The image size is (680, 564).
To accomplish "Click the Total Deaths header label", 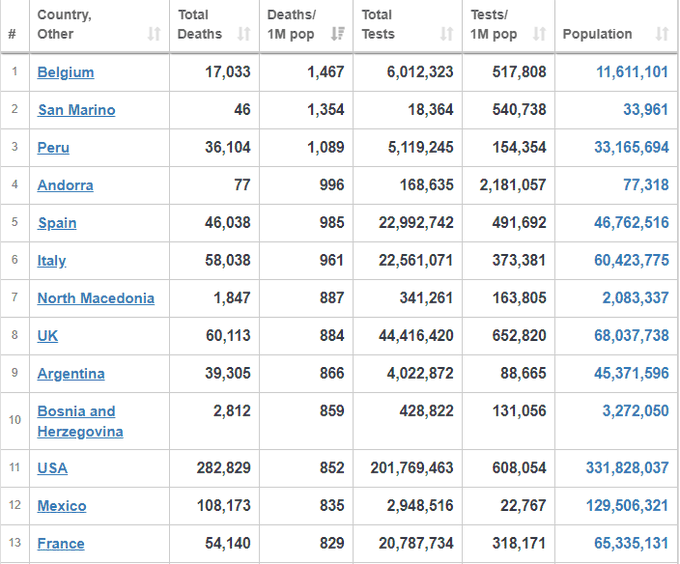I will pos(199,24).
